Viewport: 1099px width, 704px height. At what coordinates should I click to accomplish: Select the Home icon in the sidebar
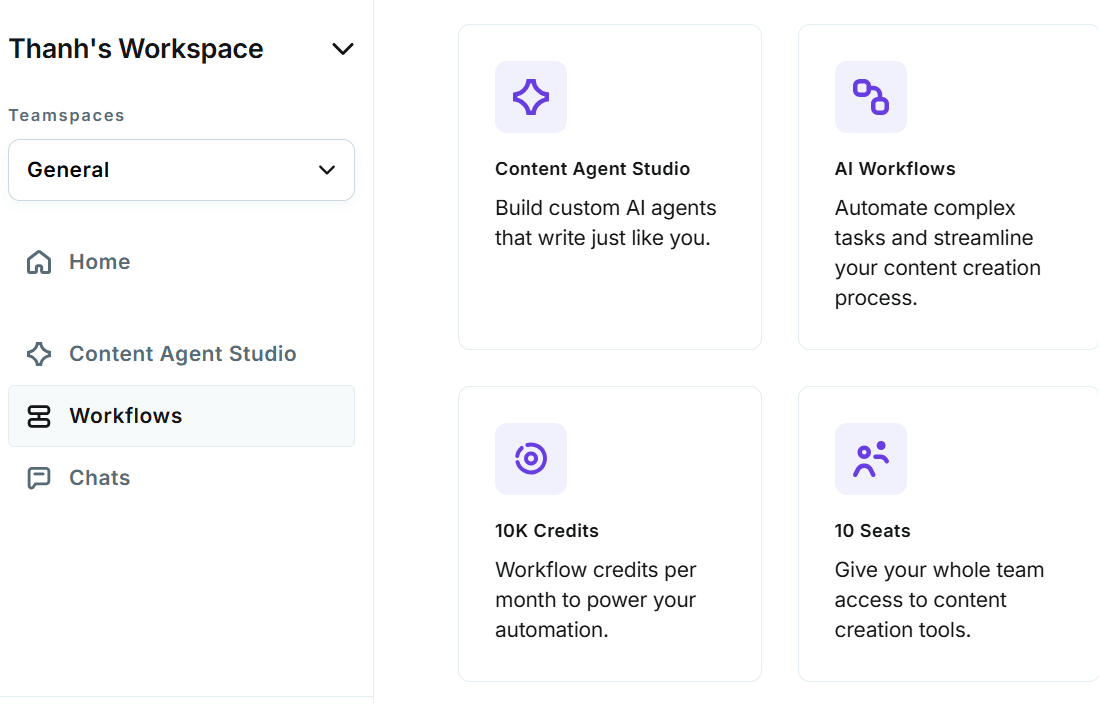39,261
